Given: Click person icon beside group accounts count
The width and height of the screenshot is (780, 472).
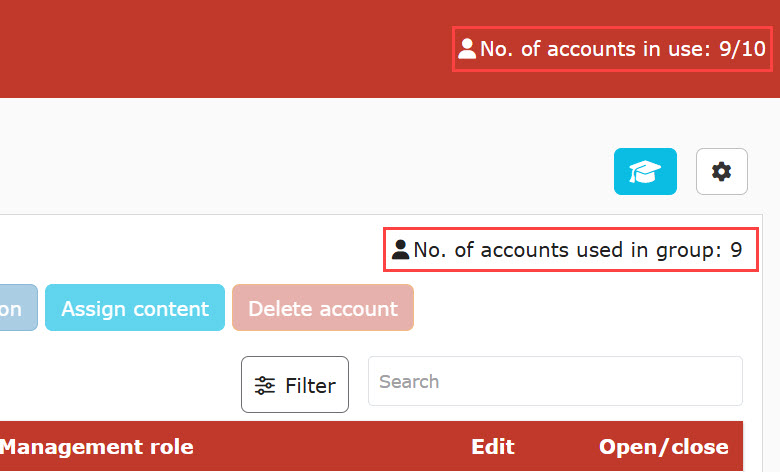Looking at the screenshot, I should tap(401, 250).
